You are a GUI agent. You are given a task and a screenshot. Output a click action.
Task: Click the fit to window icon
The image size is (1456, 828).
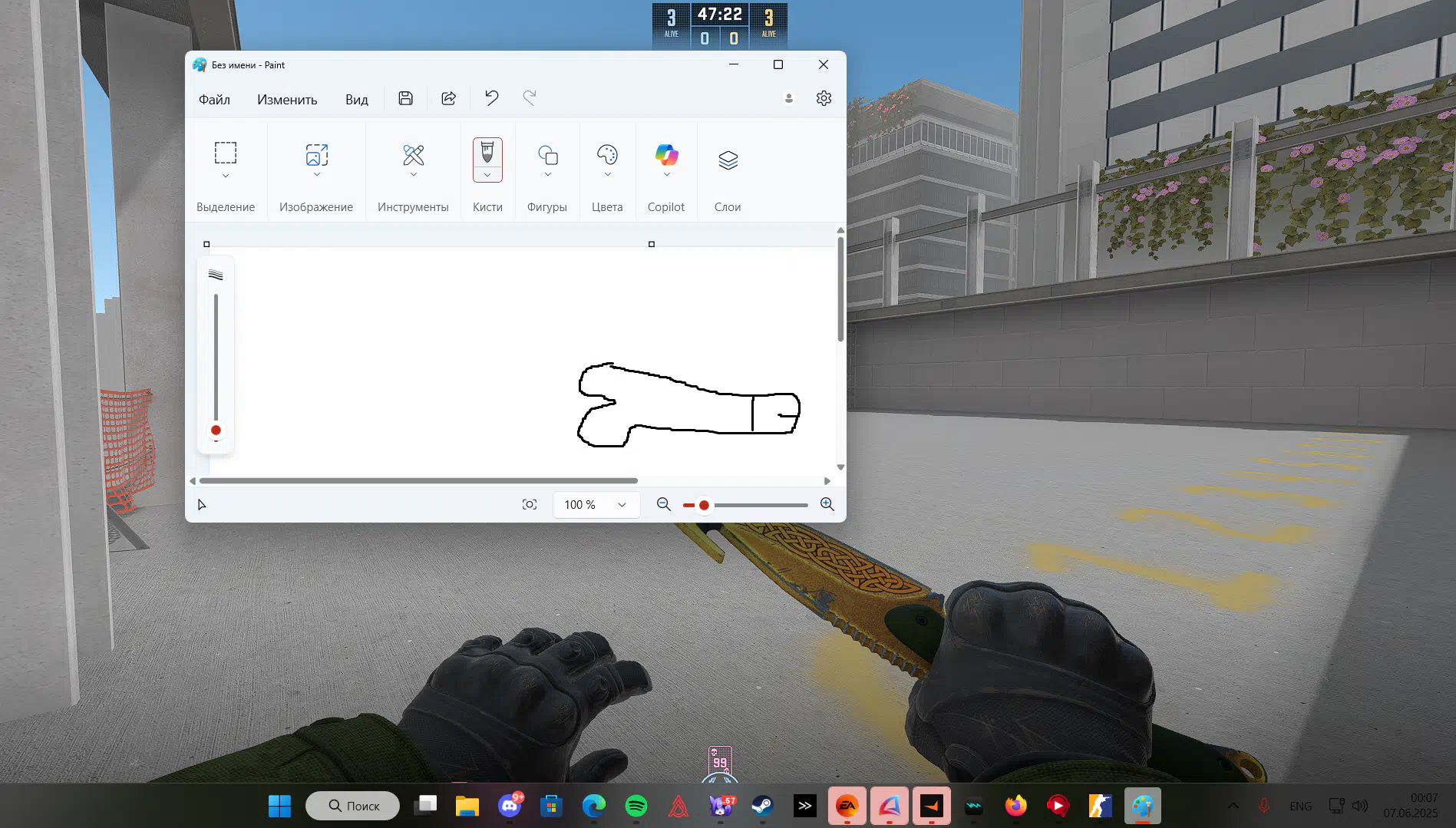530,504
